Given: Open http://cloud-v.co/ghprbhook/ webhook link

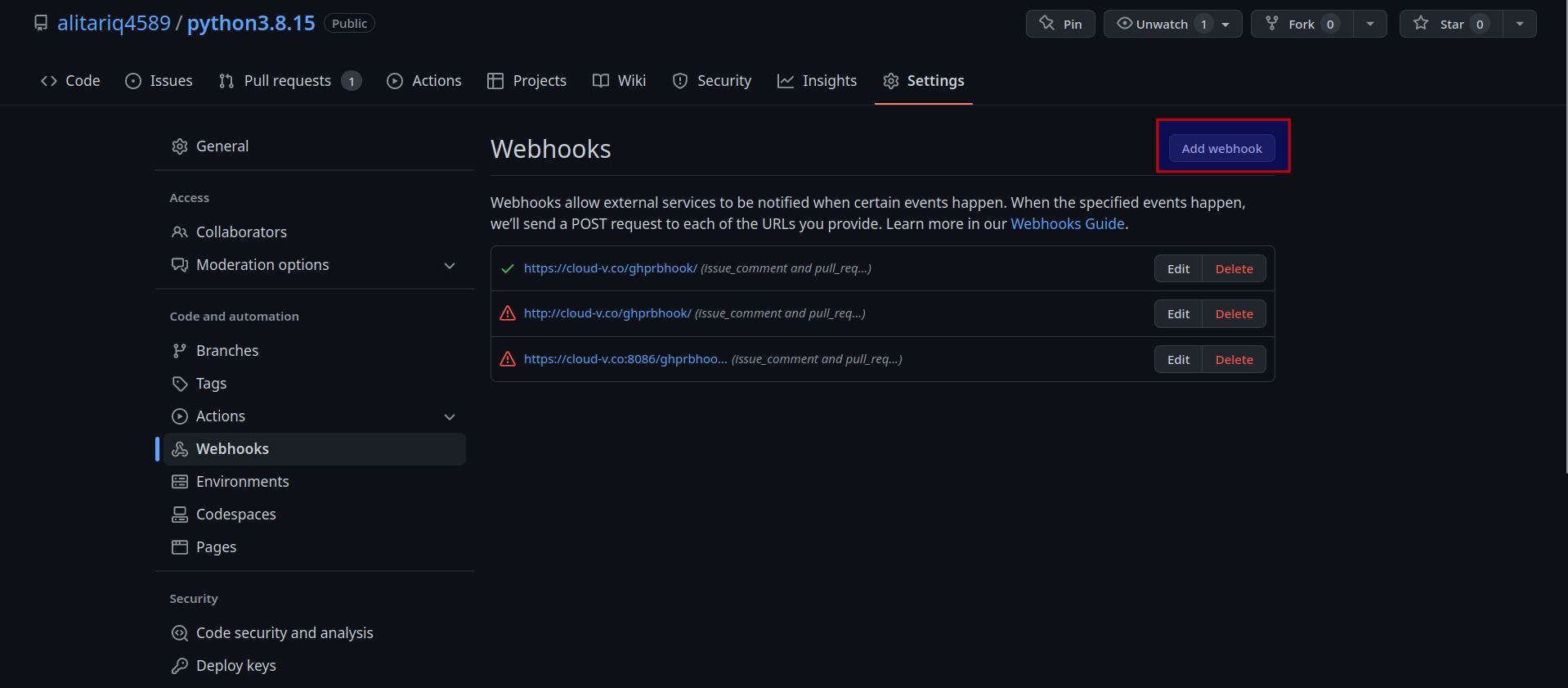Looking at the screenshot, I should pyautogui.click(x=607, y=313).
